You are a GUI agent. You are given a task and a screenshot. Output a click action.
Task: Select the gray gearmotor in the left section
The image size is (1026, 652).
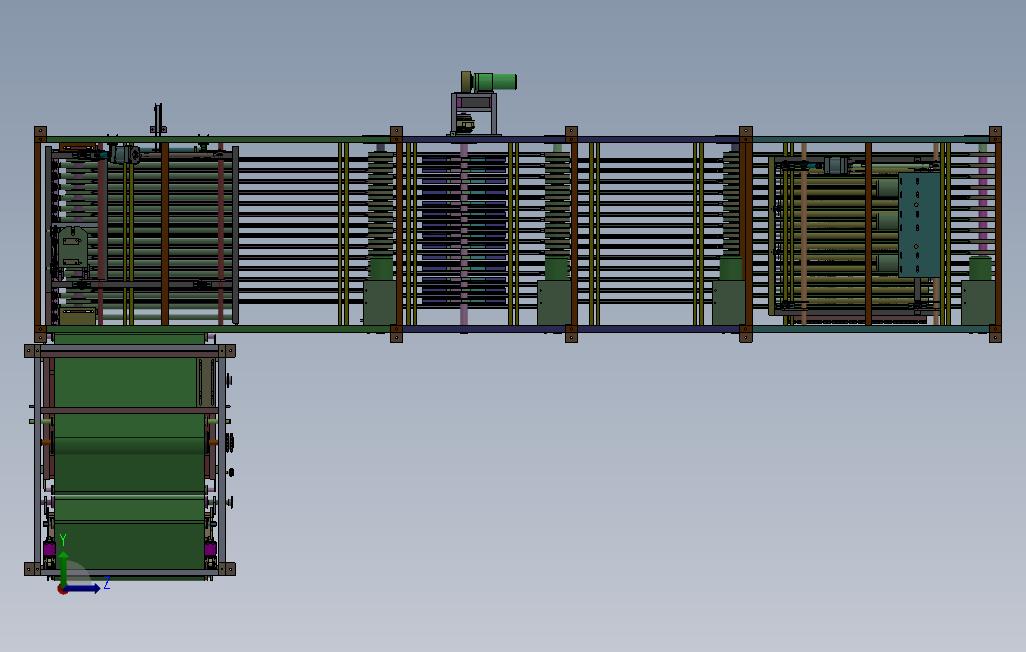124,154
